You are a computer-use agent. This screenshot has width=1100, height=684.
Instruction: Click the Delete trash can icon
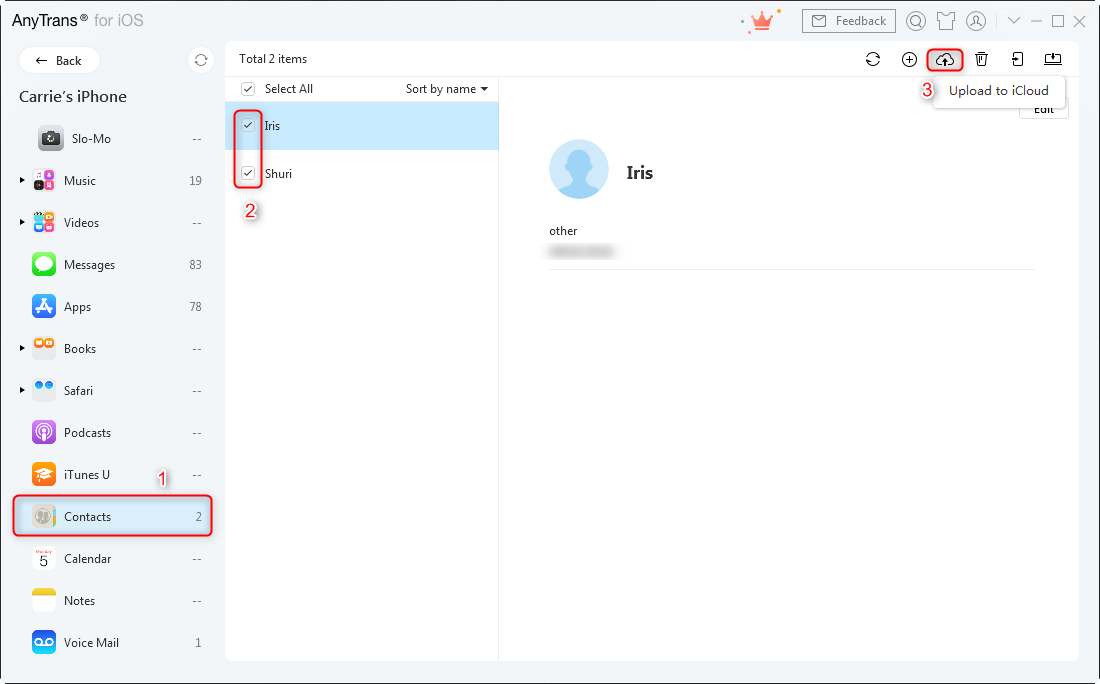[x=981, y=60]
